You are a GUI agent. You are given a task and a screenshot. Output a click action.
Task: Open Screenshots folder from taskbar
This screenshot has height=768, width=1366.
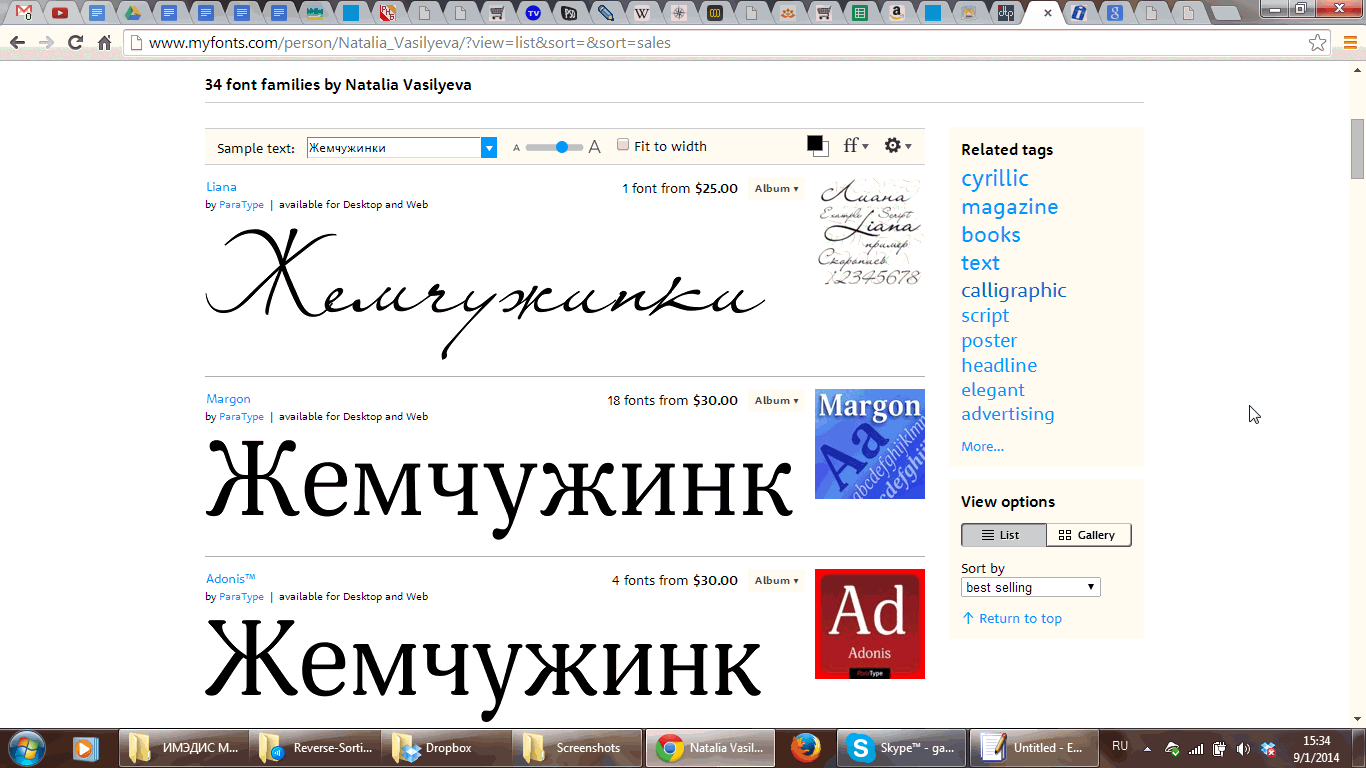577,748
